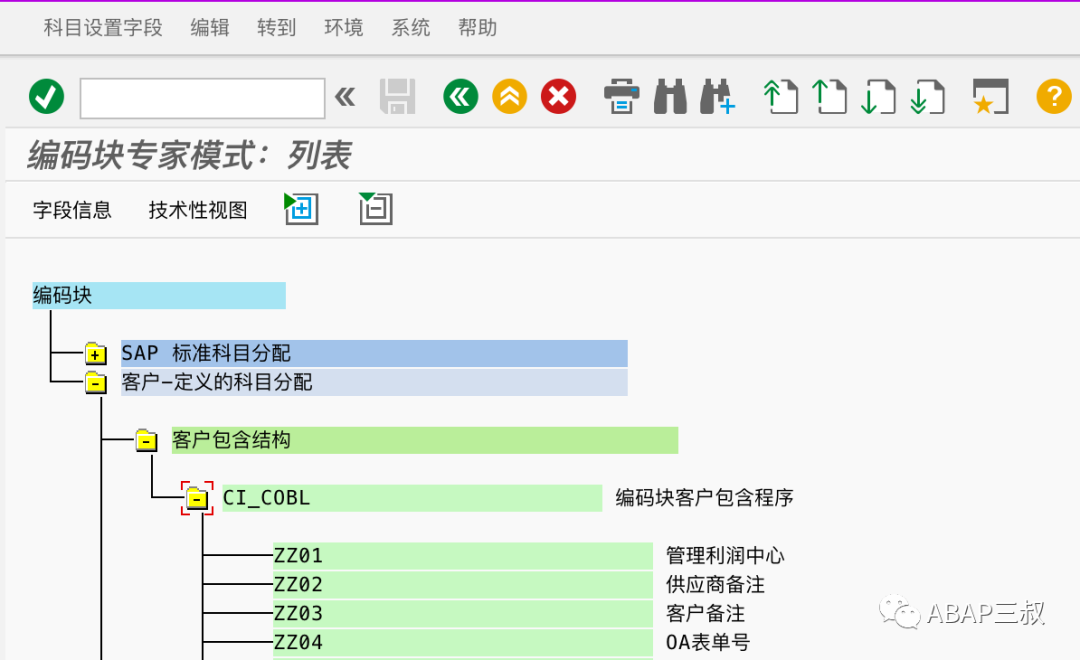Click the yellow Exit icon

click(x=510, y=96)
